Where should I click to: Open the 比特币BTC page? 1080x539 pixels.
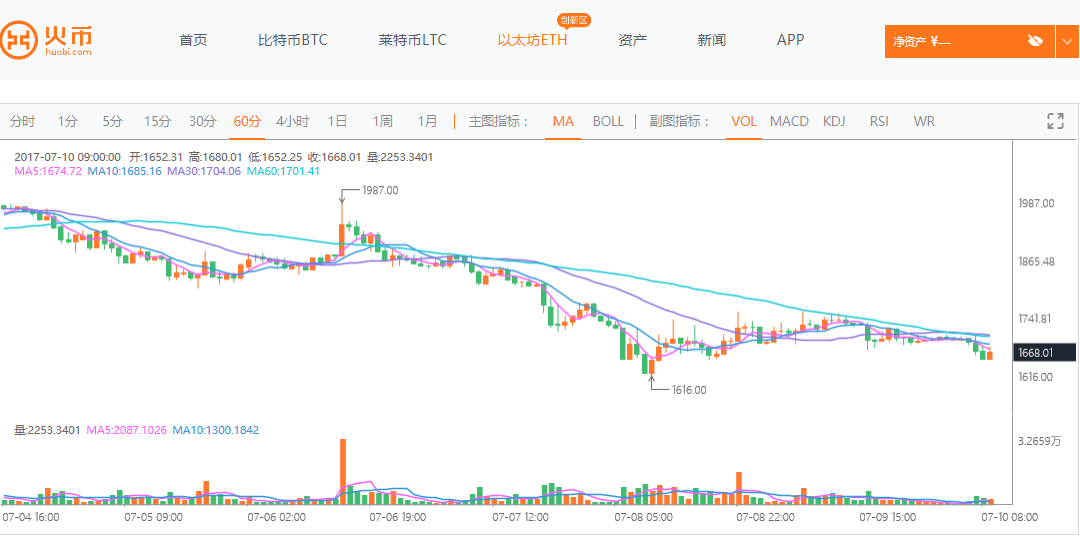click(293, 40)
